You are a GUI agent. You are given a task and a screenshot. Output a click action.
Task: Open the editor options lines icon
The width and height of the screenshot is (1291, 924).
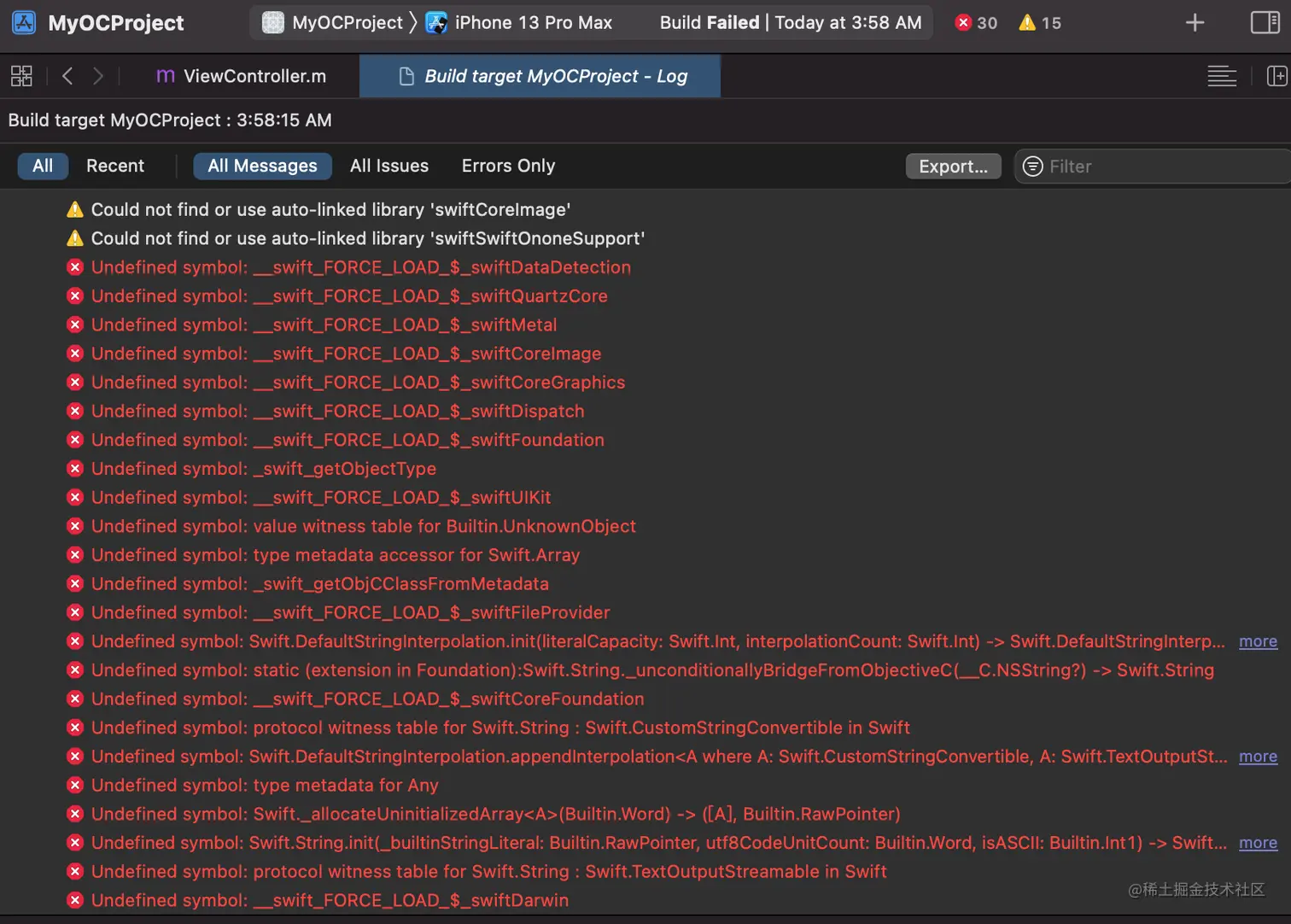point(1222,76)
